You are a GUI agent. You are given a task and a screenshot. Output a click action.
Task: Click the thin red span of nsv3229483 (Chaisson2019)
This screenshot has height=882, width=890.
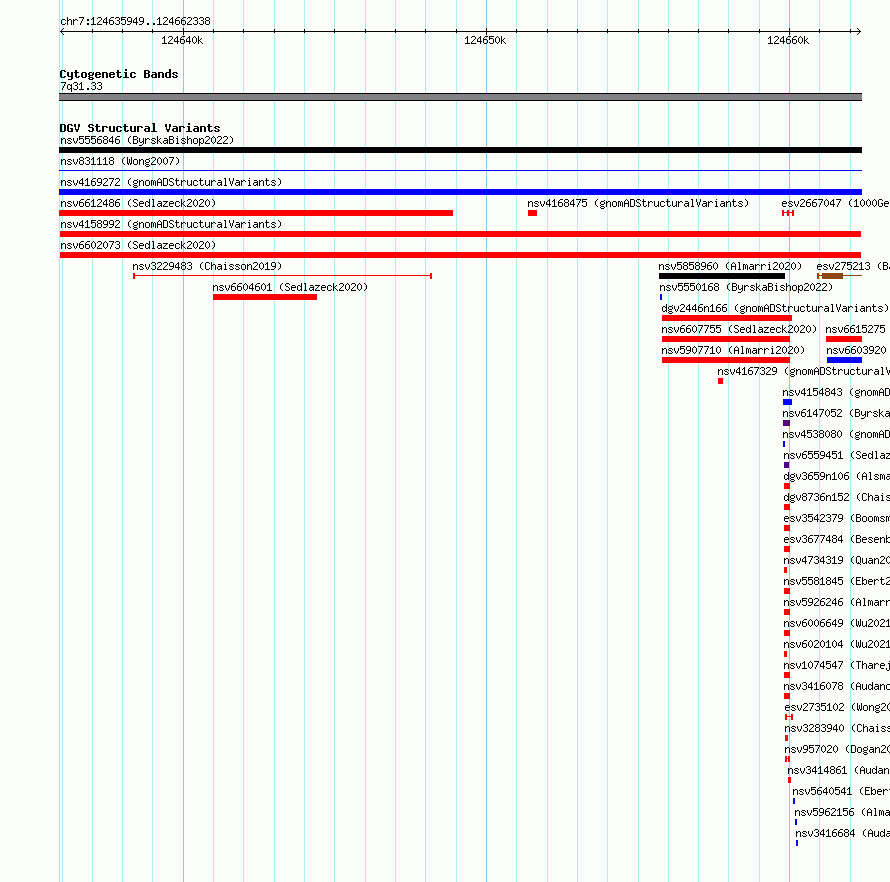tap(283, 276)
